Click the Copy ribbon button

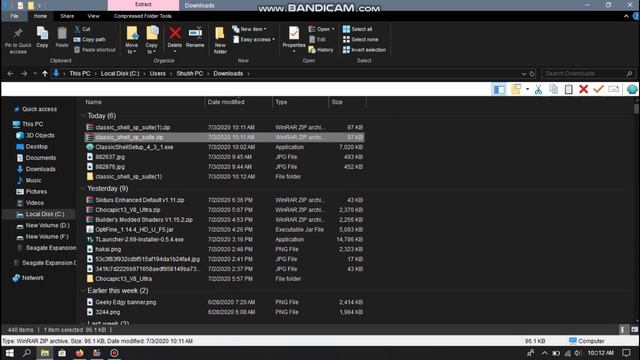(42, 38)
